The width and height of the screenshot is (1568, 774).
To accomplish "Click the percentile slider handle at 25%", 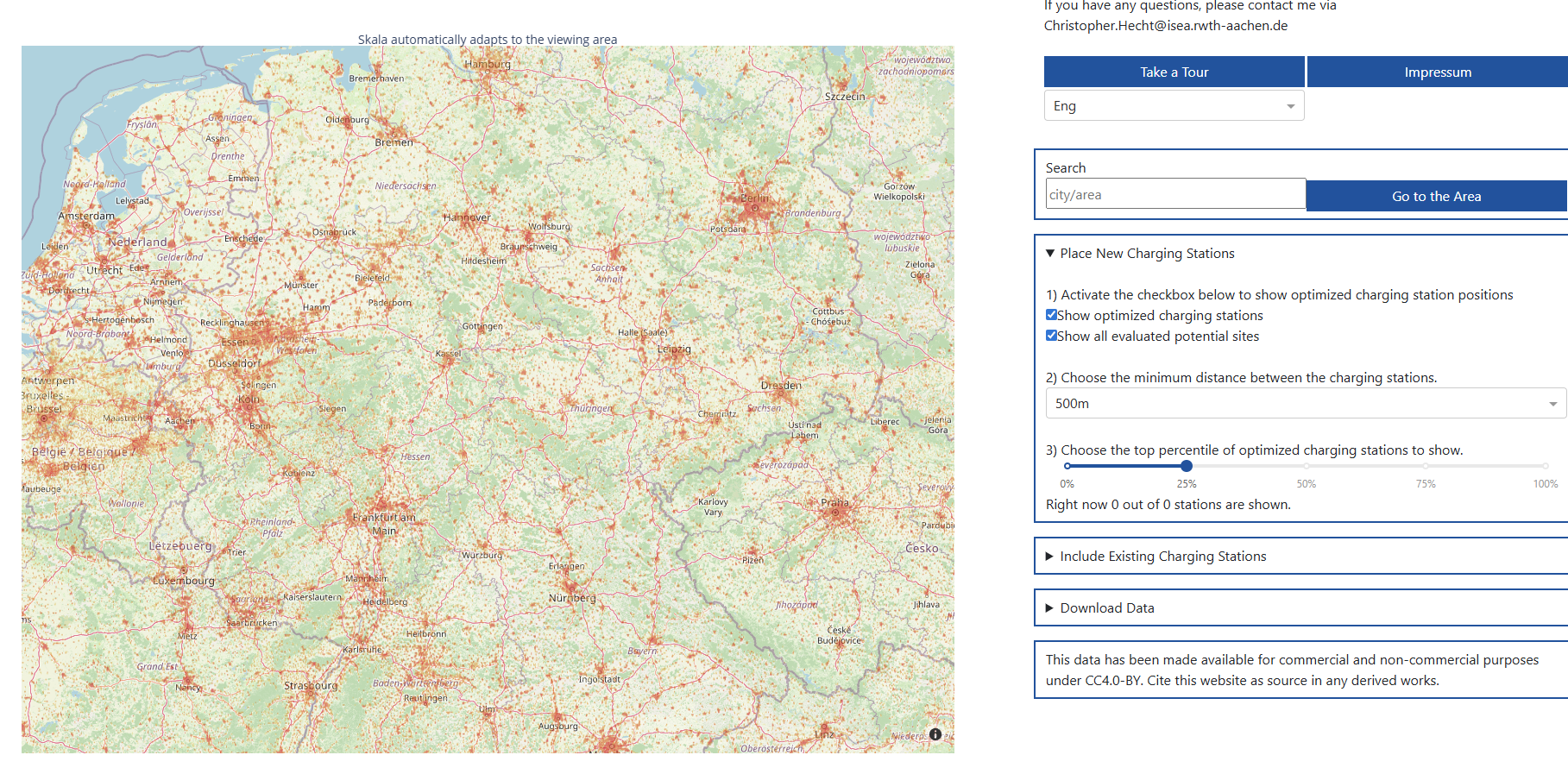I will pos(1187,466).
